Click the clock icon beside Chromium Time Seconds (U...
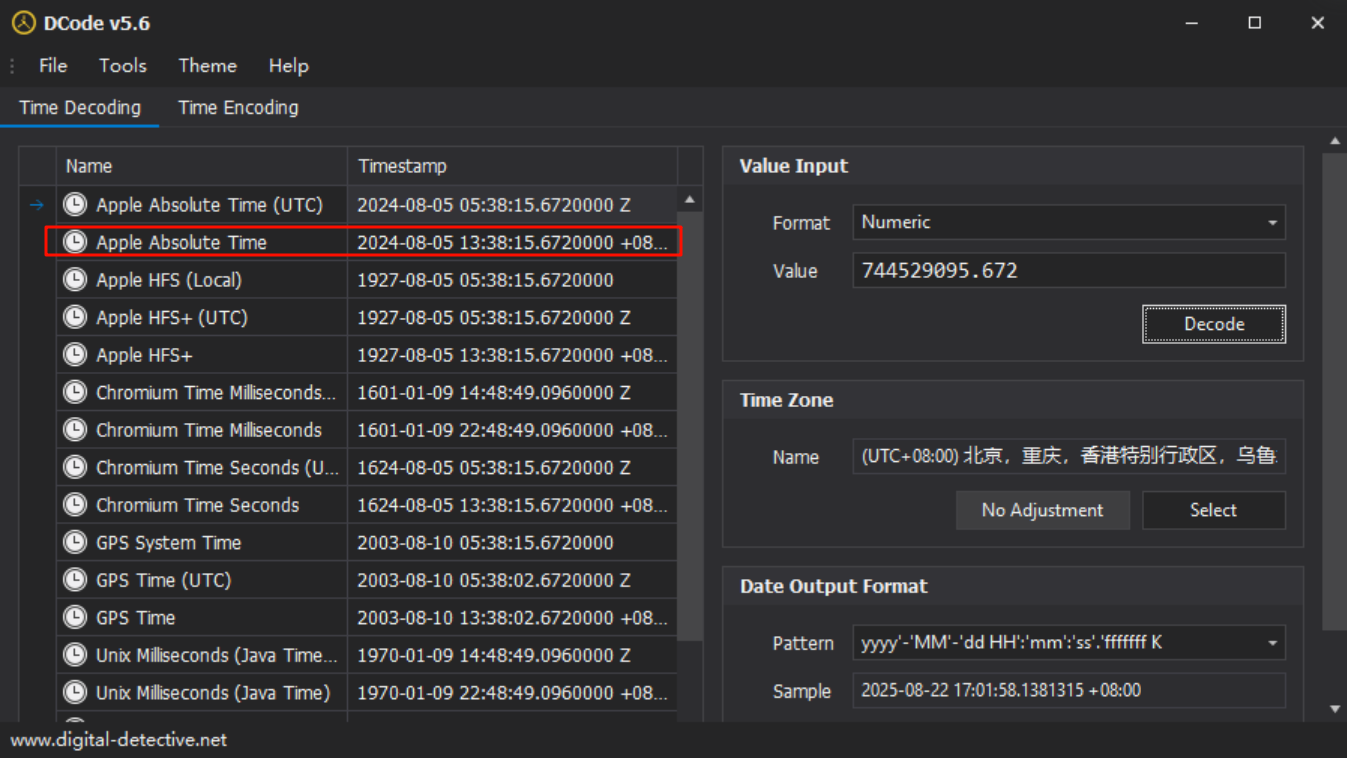The height and width of the screenshot is (758, 1347). click(75, 467)
